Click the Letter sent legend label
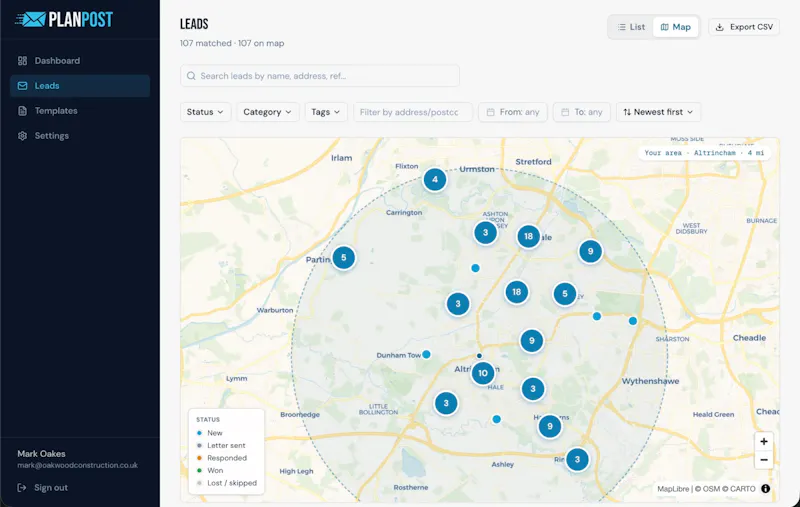Image resolution: width=800 pixels, height=507 pixels. [226, 445]
